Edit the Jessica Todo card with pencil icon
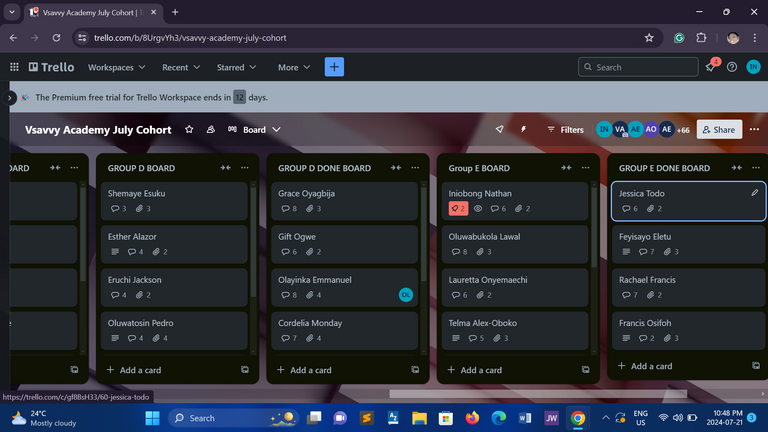This screenshot has height=432, width=768. 754,192
